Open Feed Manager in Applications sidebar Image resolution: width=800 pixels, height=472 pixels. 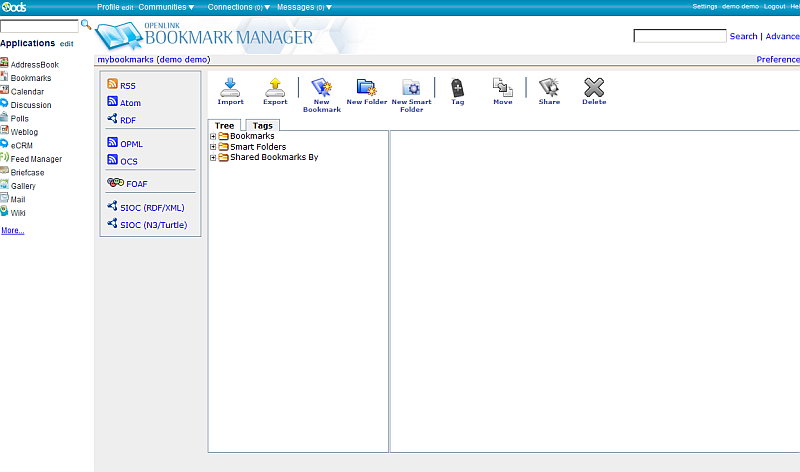pos(36,159)
